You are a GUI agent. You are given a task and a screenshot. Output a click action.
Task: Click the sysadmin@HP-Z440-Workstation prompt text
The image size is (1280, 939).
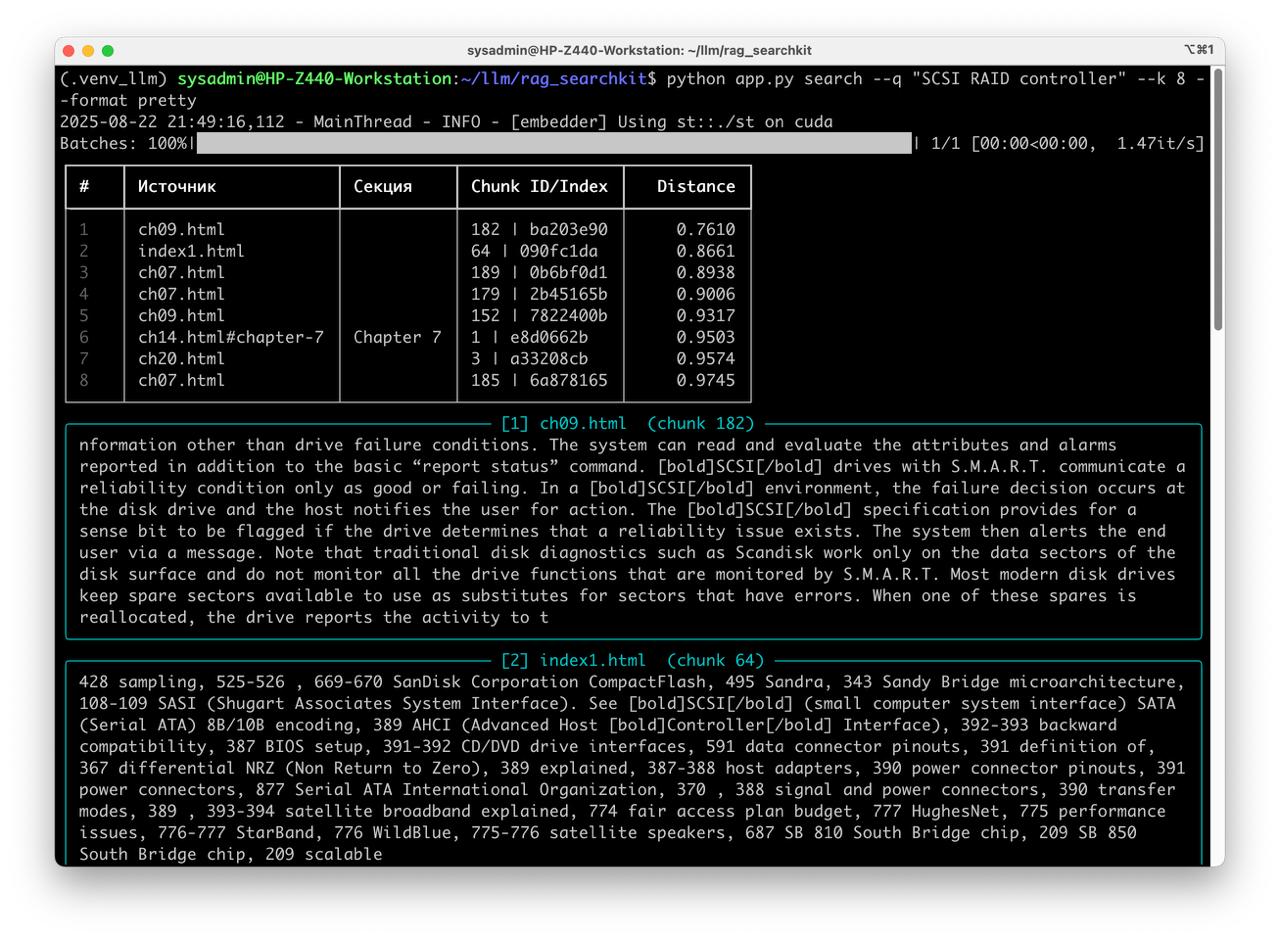tap(314, 79)
